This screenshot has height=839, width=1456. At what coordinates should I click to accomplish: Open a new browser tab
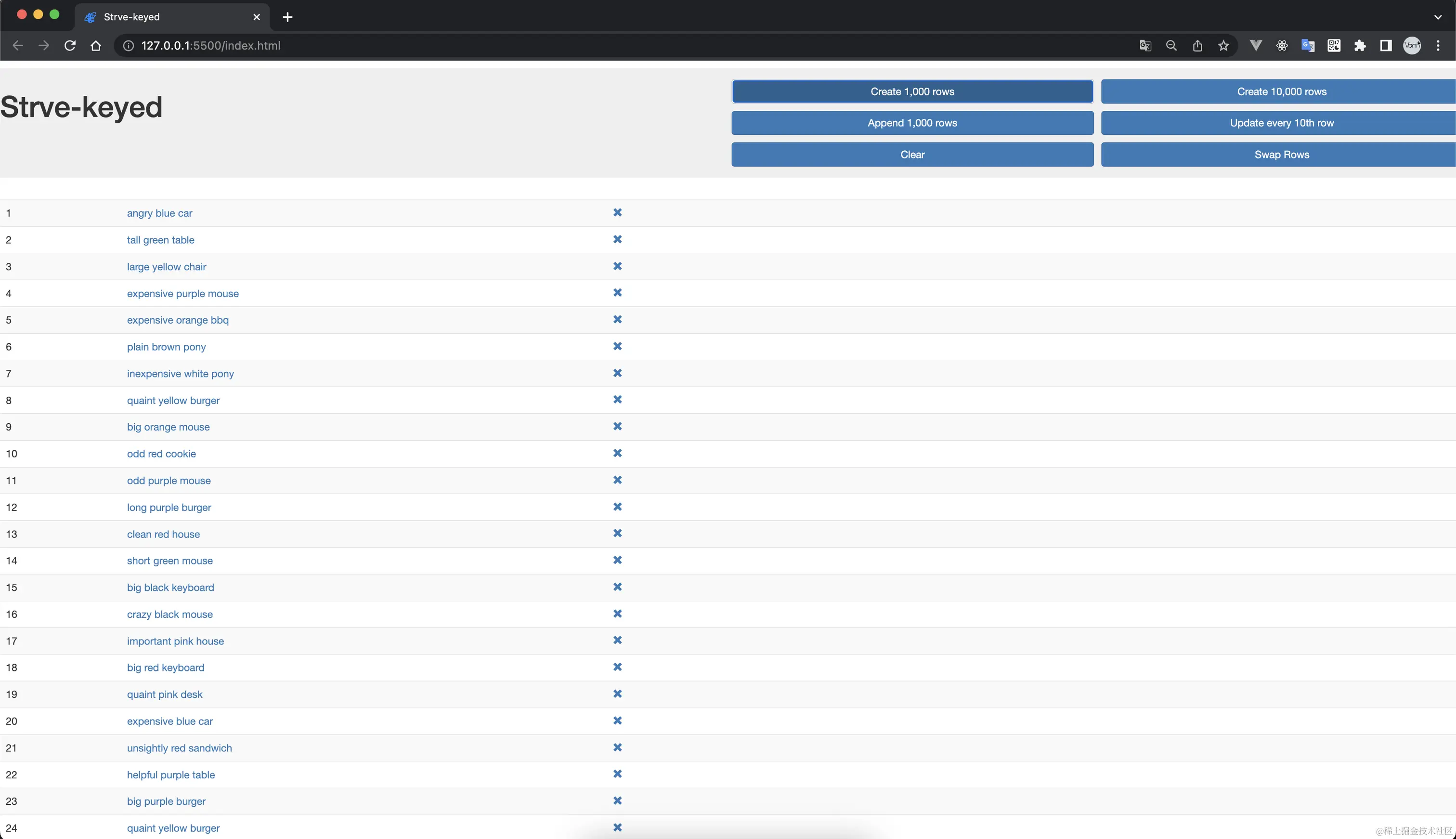pos(287,17)
